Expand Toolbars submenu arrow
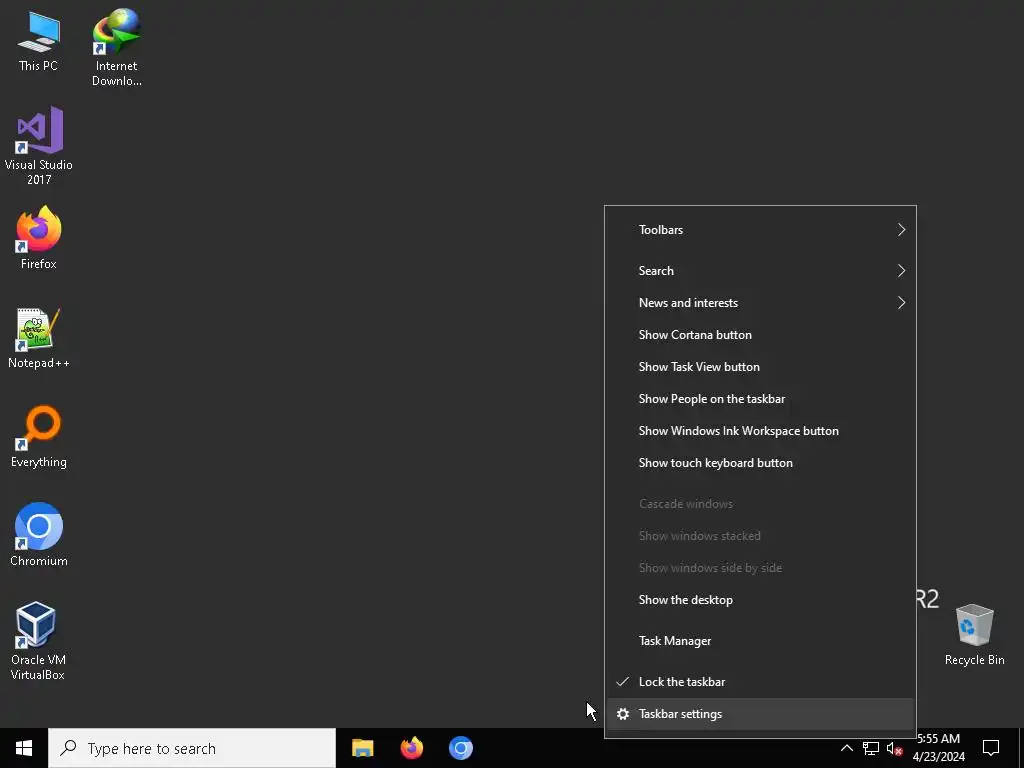1024x768 pixels. pyautogui.click(x=901, y=229)
